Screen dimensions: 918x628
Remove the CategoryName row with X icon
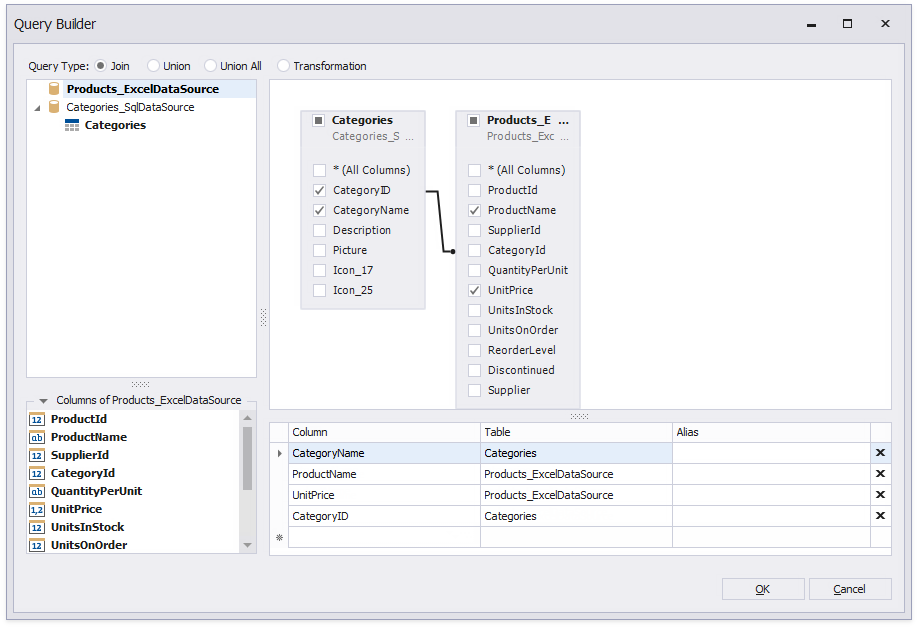pyautogui.click(x=880, y=453)
